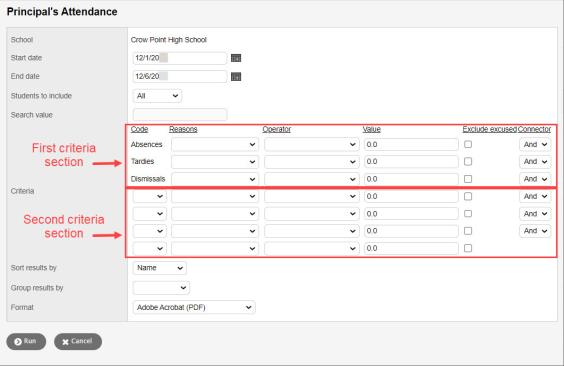Open the Format Adobe Acrobat (PDF) dropdown
Image resolution: width=564 pixels, height=366 pixels.
[x=194, y=308]
